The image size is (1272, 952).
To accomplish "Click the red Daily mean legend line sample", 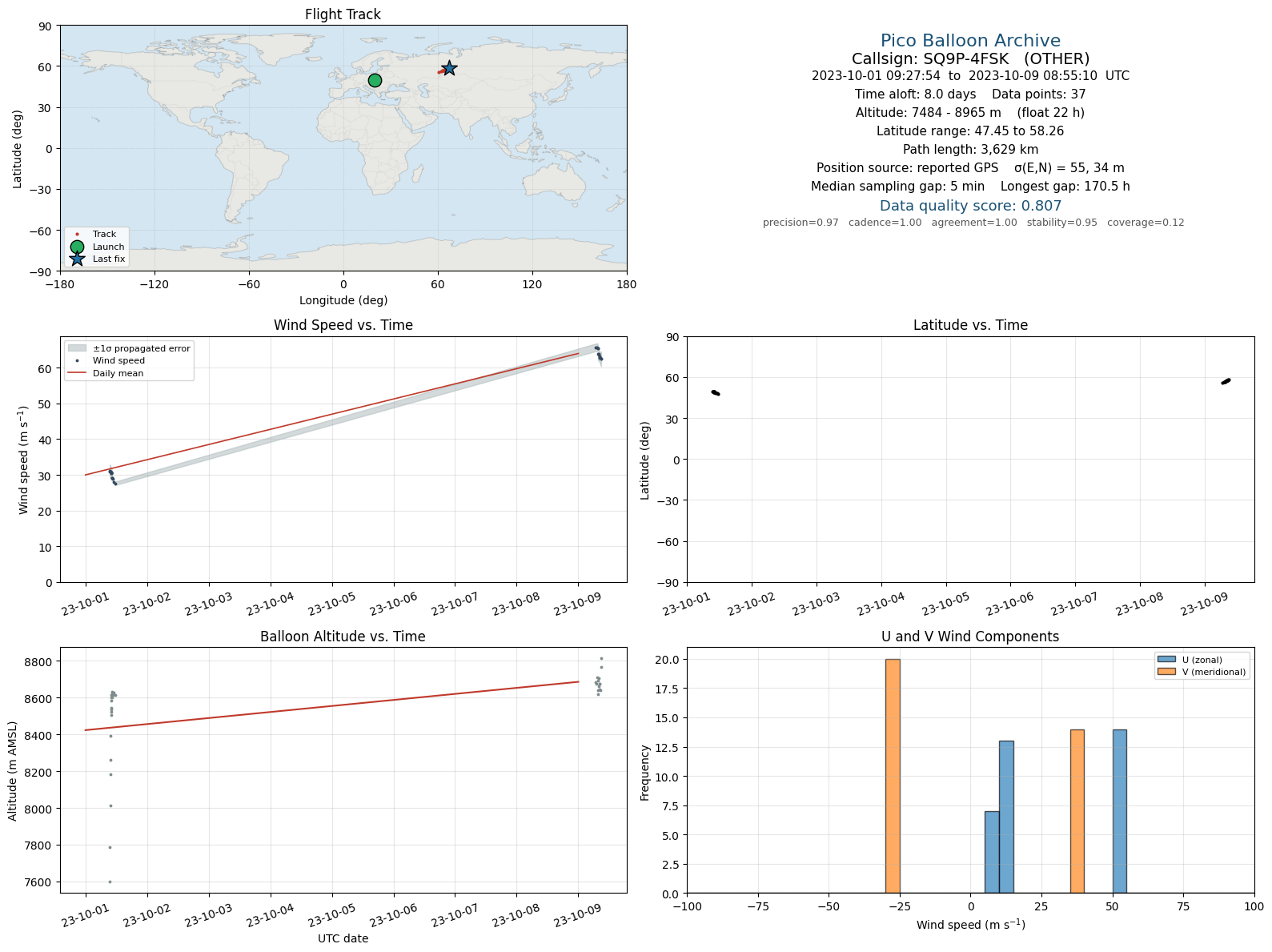I will click(x=77, y=373).
